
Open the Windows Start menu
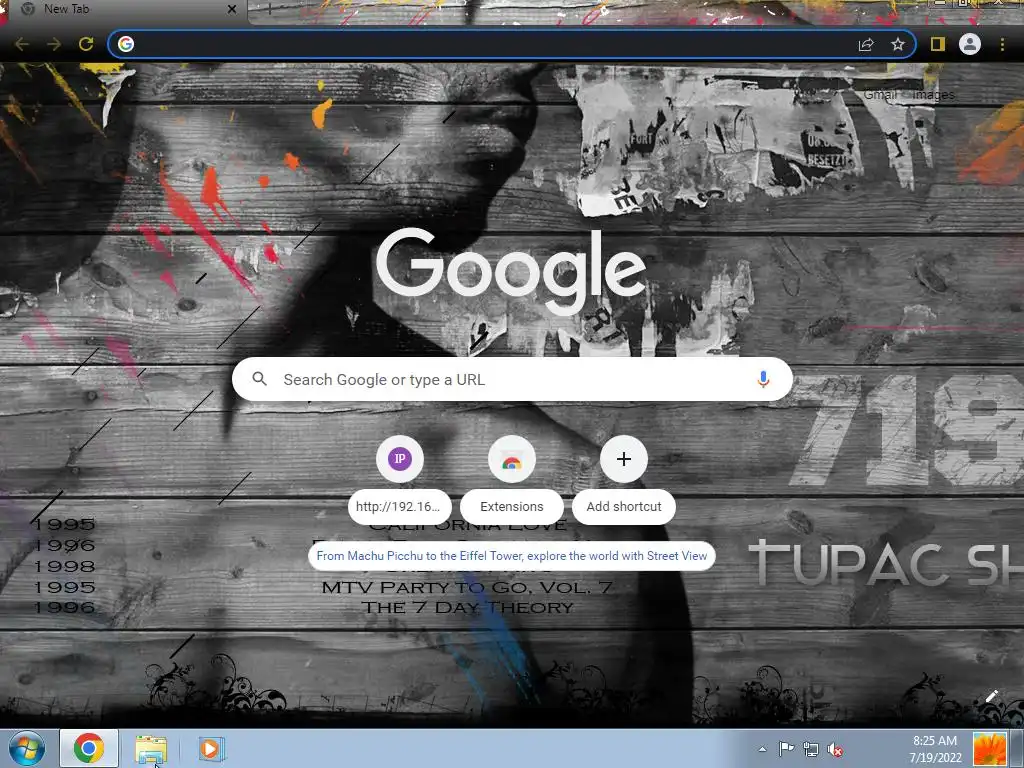(x=26, y=748)
